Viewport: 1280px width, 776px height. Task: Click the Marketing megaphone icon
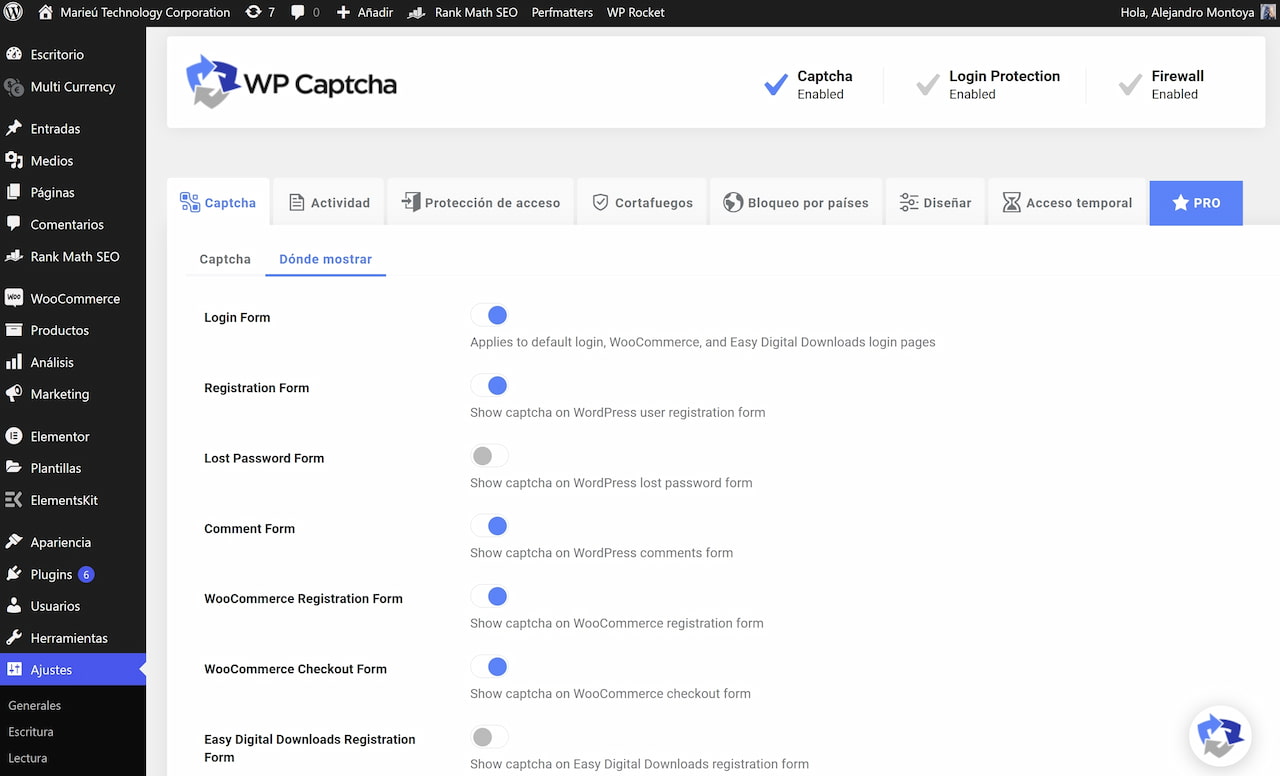pos(14,394)
